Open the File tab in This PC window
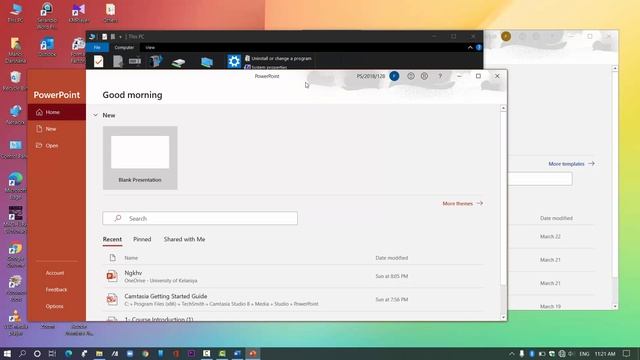 pyautogui.click(x=97, y=47)
